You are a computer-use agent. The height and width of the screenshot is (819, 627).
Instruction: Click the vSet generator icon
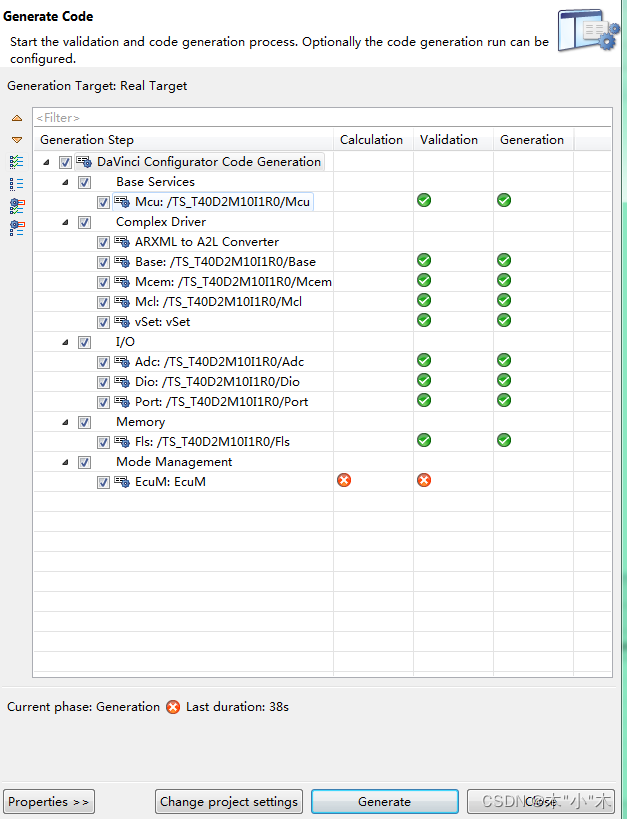point(122,322)
